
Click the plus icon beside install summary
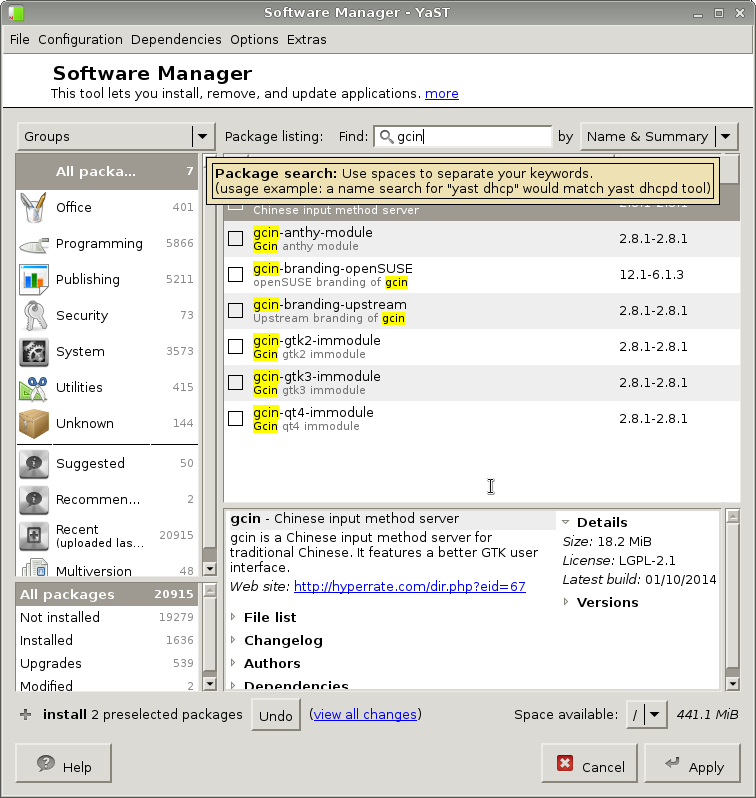point(25,715)
